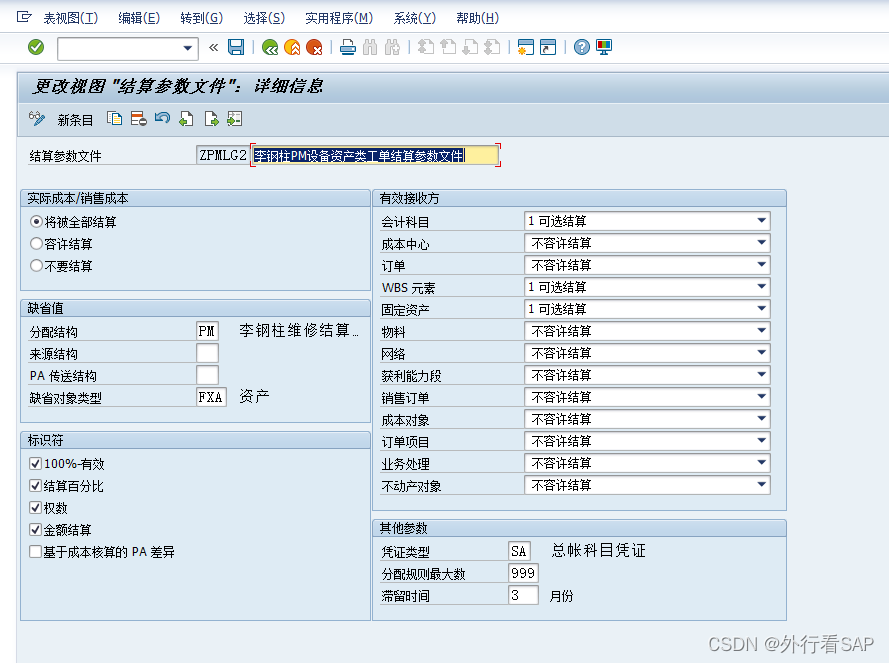The width and height of the screenshot is (889, 663).
Task: Click the Find Next binoculars icon
Action: click(x=392, y=47)
